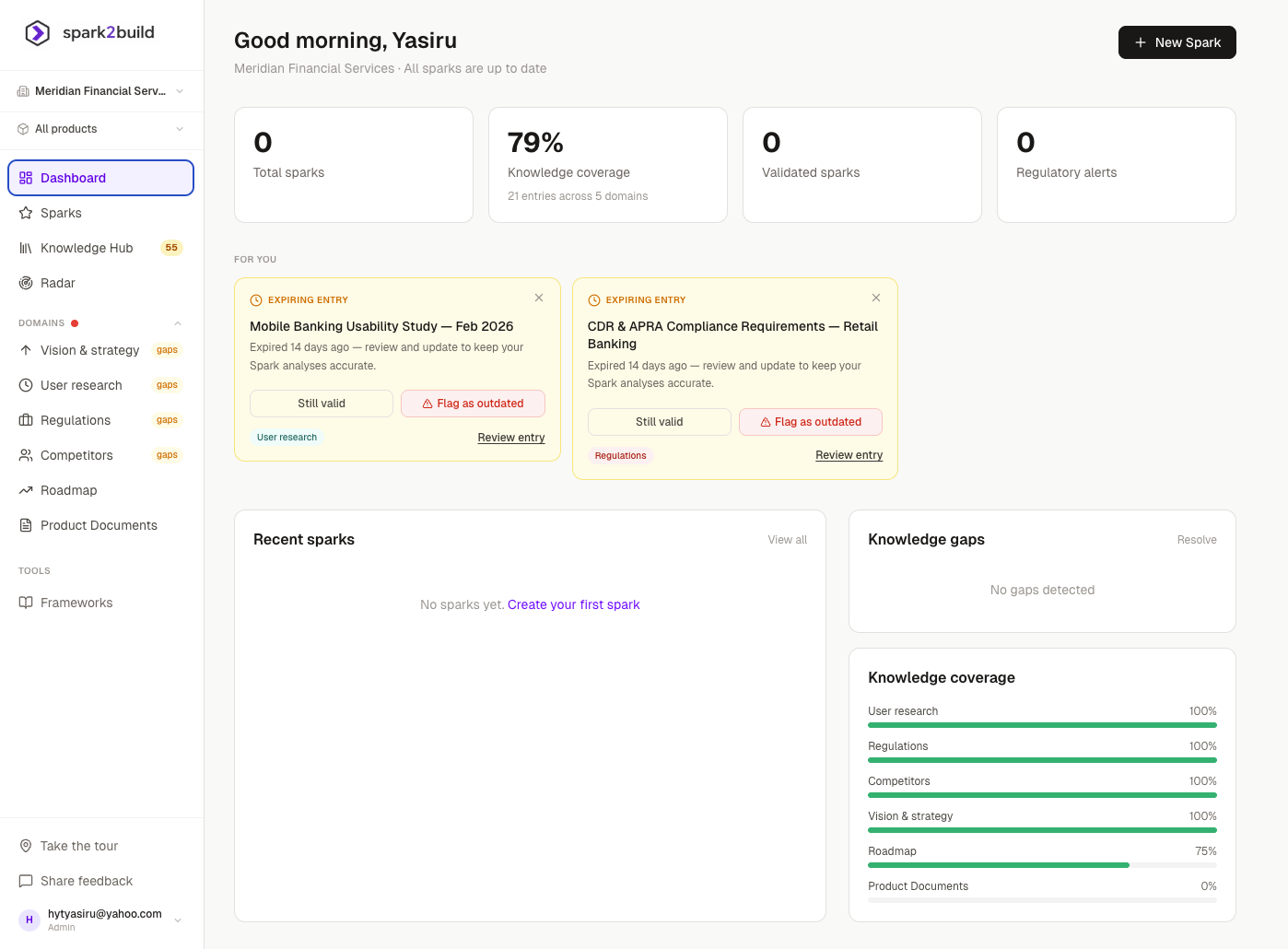Collapse the Domains section
This screenshot has height=949, width=1288.
178,323
